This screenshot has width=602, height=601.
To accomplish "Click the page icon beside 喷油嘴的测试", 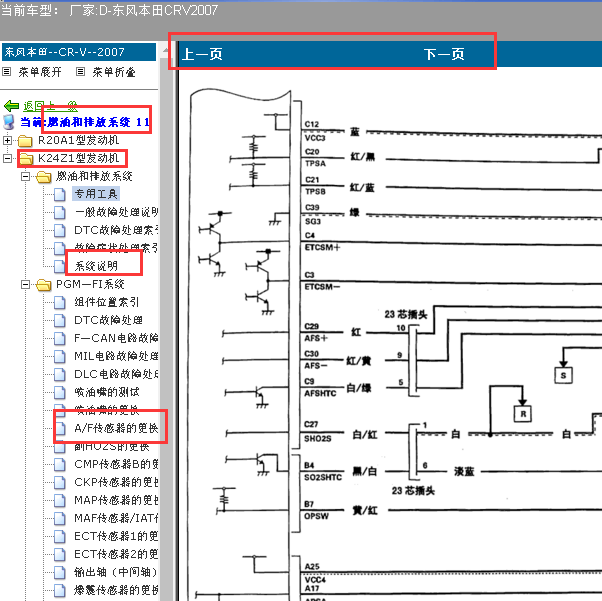I will [60, 392].
